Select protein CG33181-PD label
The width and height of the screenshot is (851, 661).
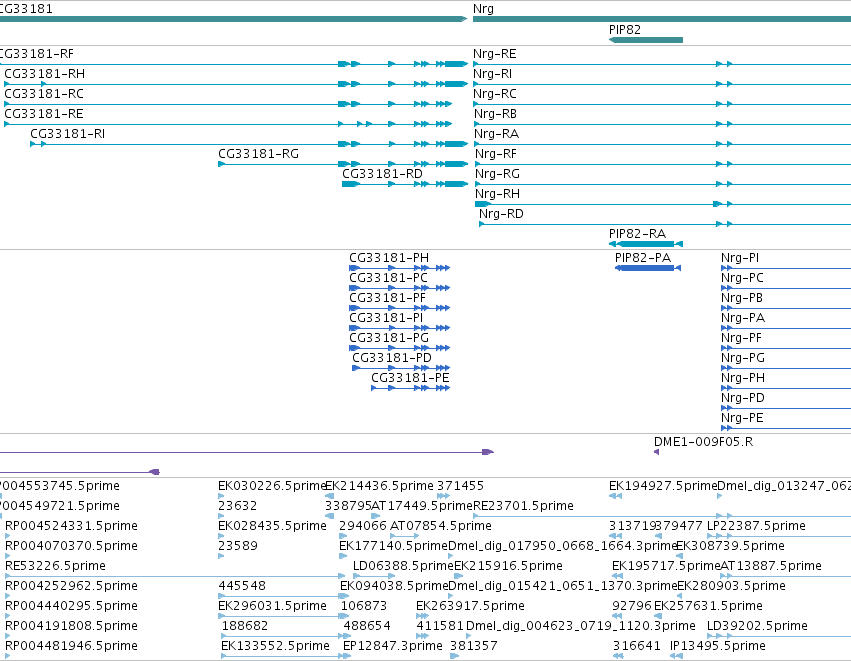(x=392, y=358)
